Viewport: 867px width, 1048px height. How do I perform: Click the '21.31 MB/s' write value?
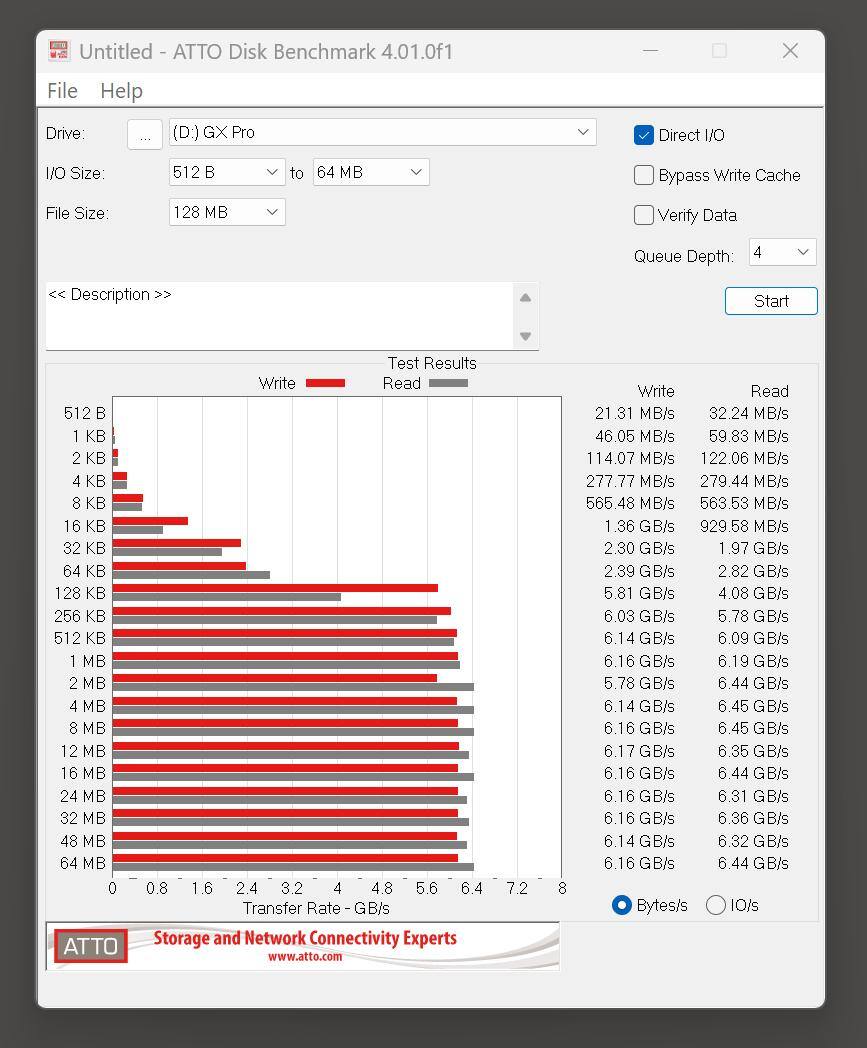click(634, 413)
